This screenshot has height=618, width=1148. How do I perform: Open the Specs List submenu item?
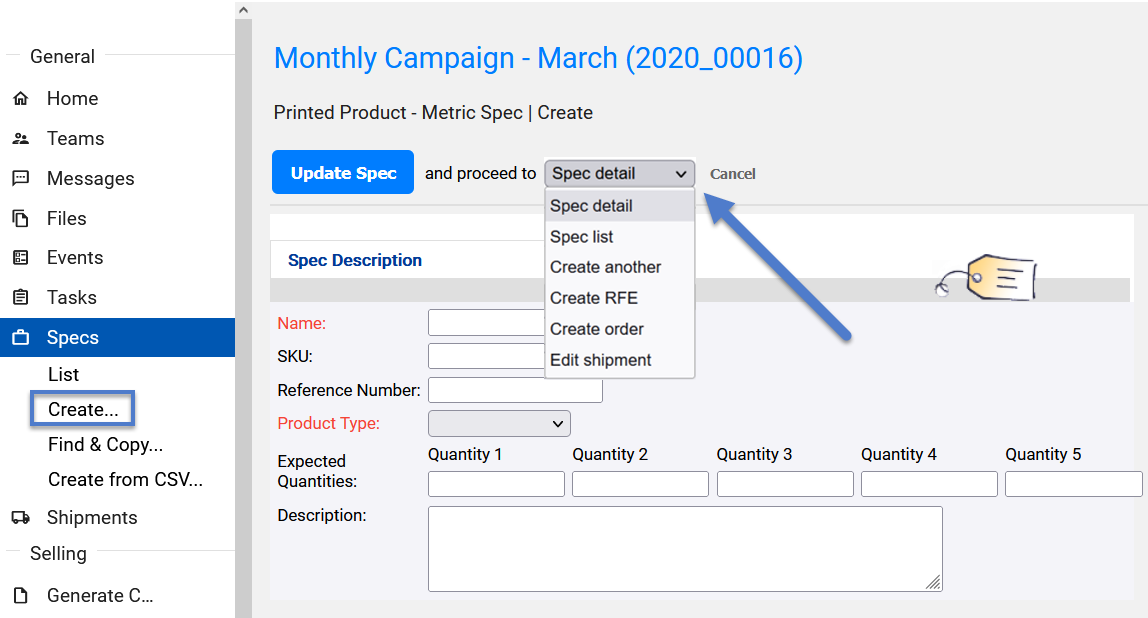pos(64,374)
